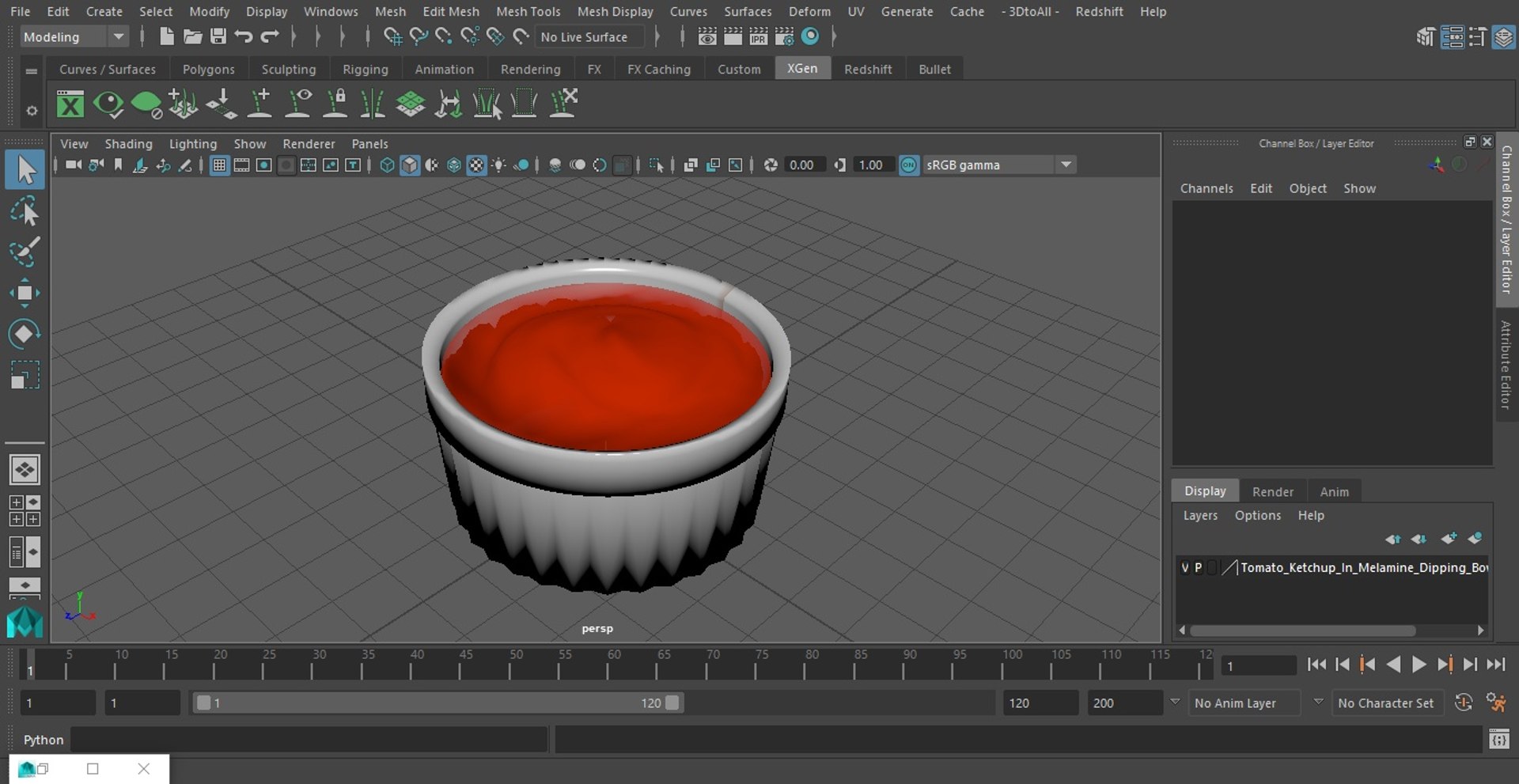Open the No Anim Layer dropdown
This screenshot has height=784, width=1519.
point(1245,703)
